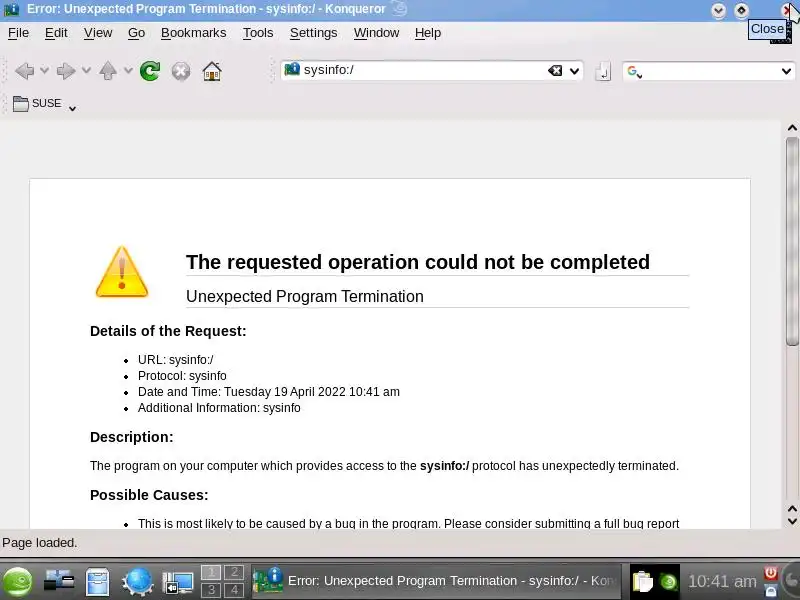Open the Bookmarks menu

(193, 33)
